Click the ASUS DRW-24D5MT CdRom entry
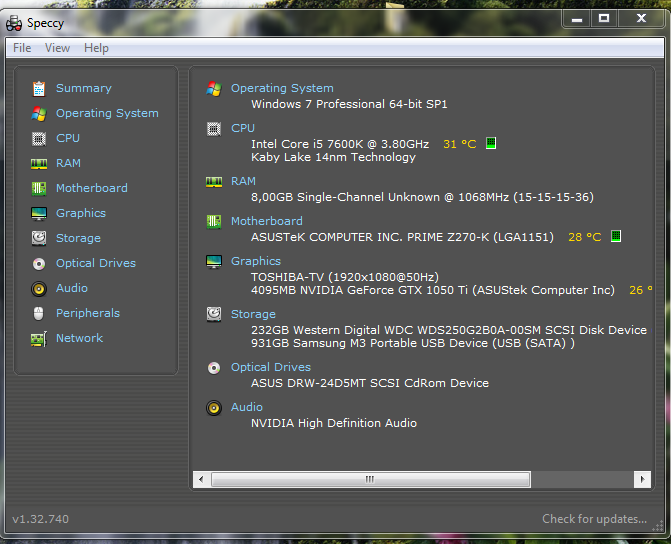This screenshot has height=544, width=671. coord(370,383)
